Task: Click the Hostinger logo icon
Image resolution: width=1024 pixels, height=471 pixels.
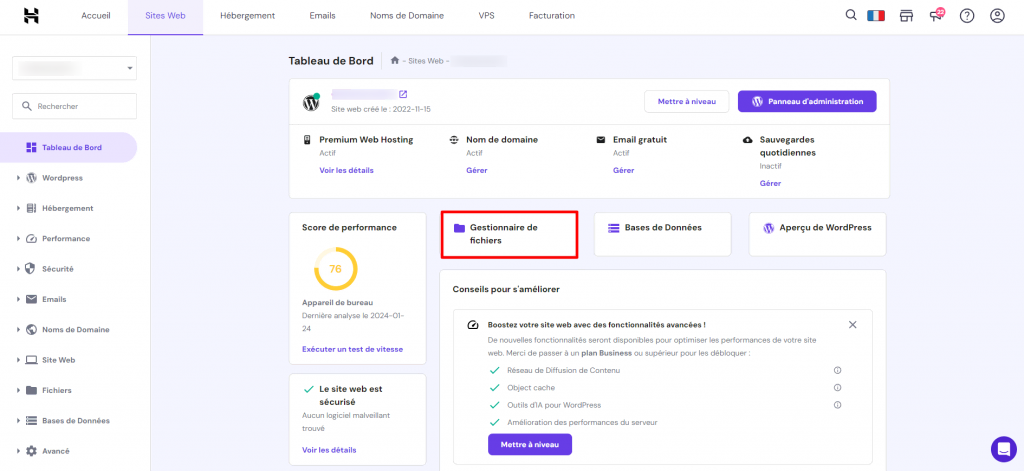Action: click(32, 16)
